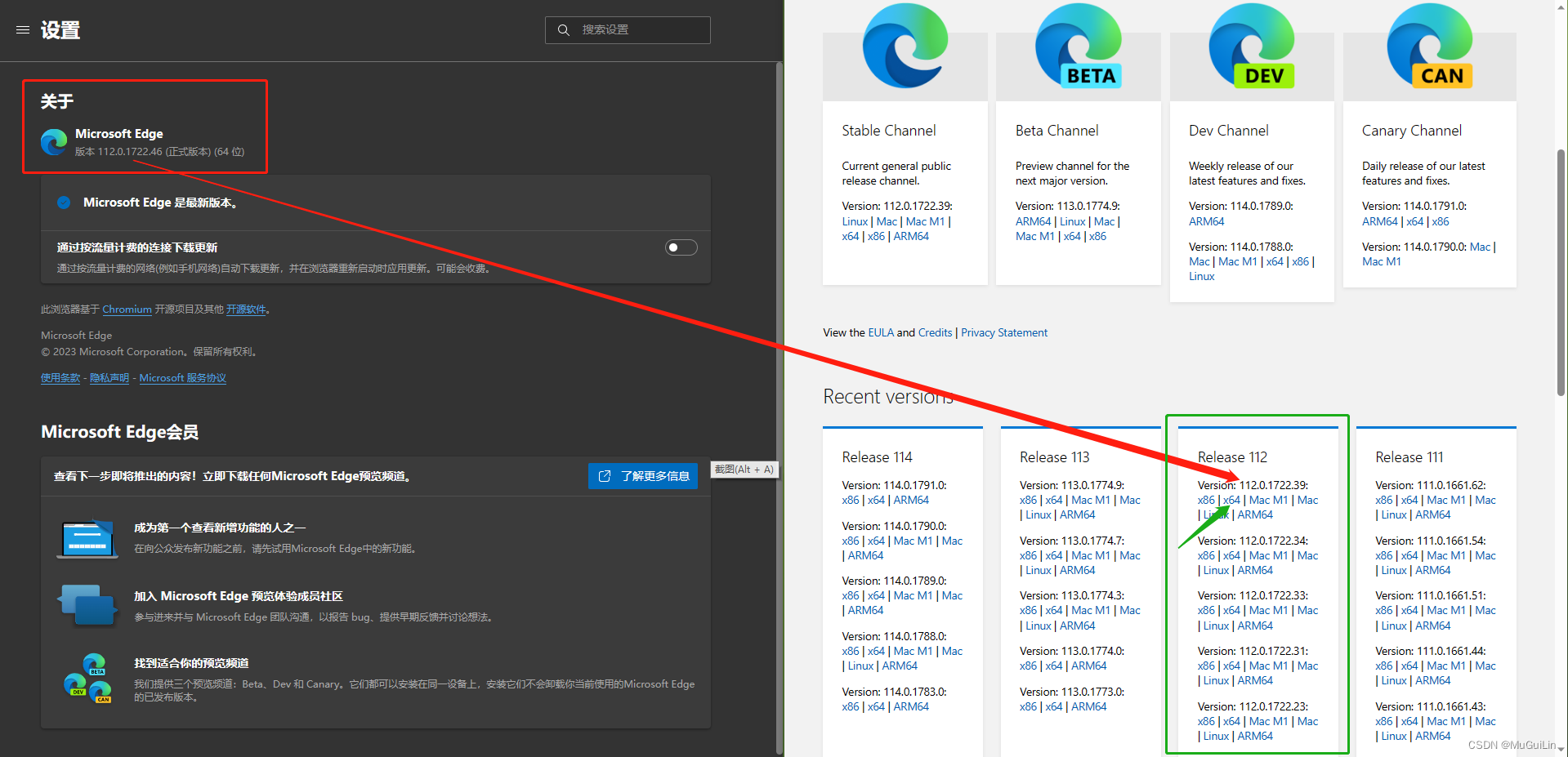Download Release 113 version 113.0.1774.0 ARM64

1089,666
